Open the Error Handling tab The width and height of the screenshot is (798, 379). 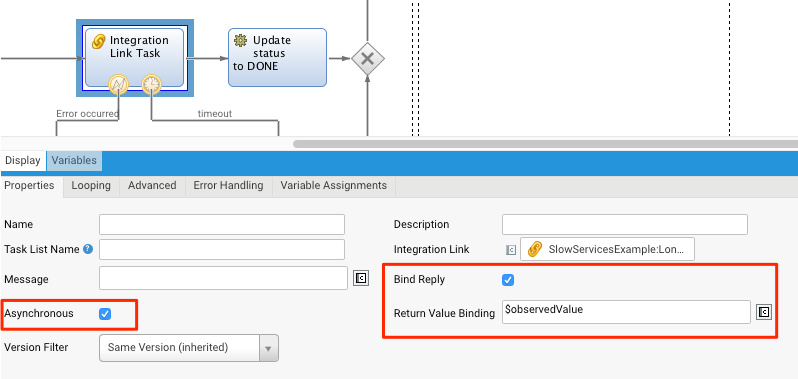pos(229,186)
